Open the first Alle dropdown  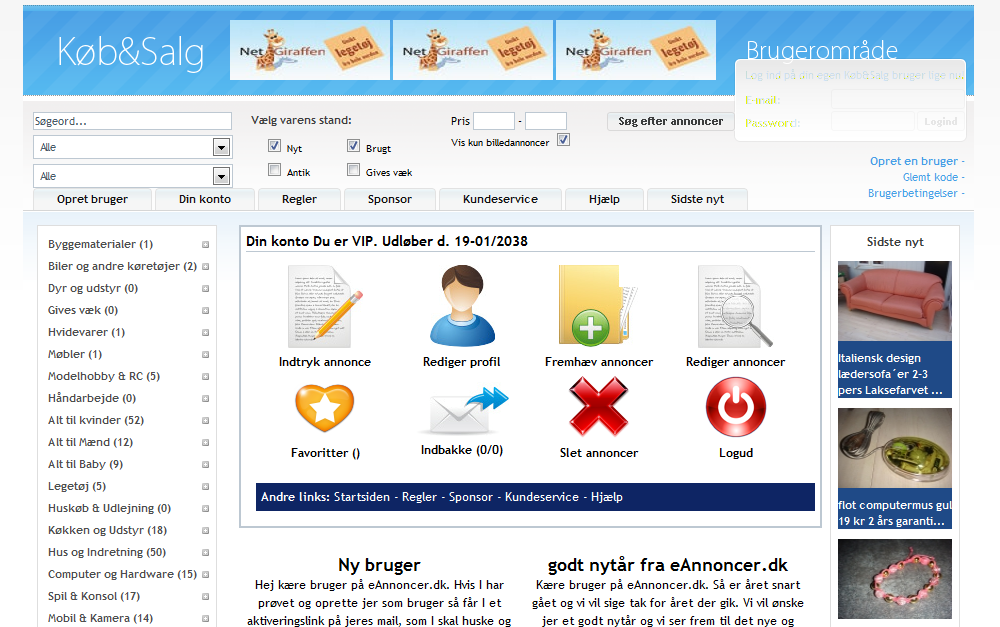[x=132, y=148]
